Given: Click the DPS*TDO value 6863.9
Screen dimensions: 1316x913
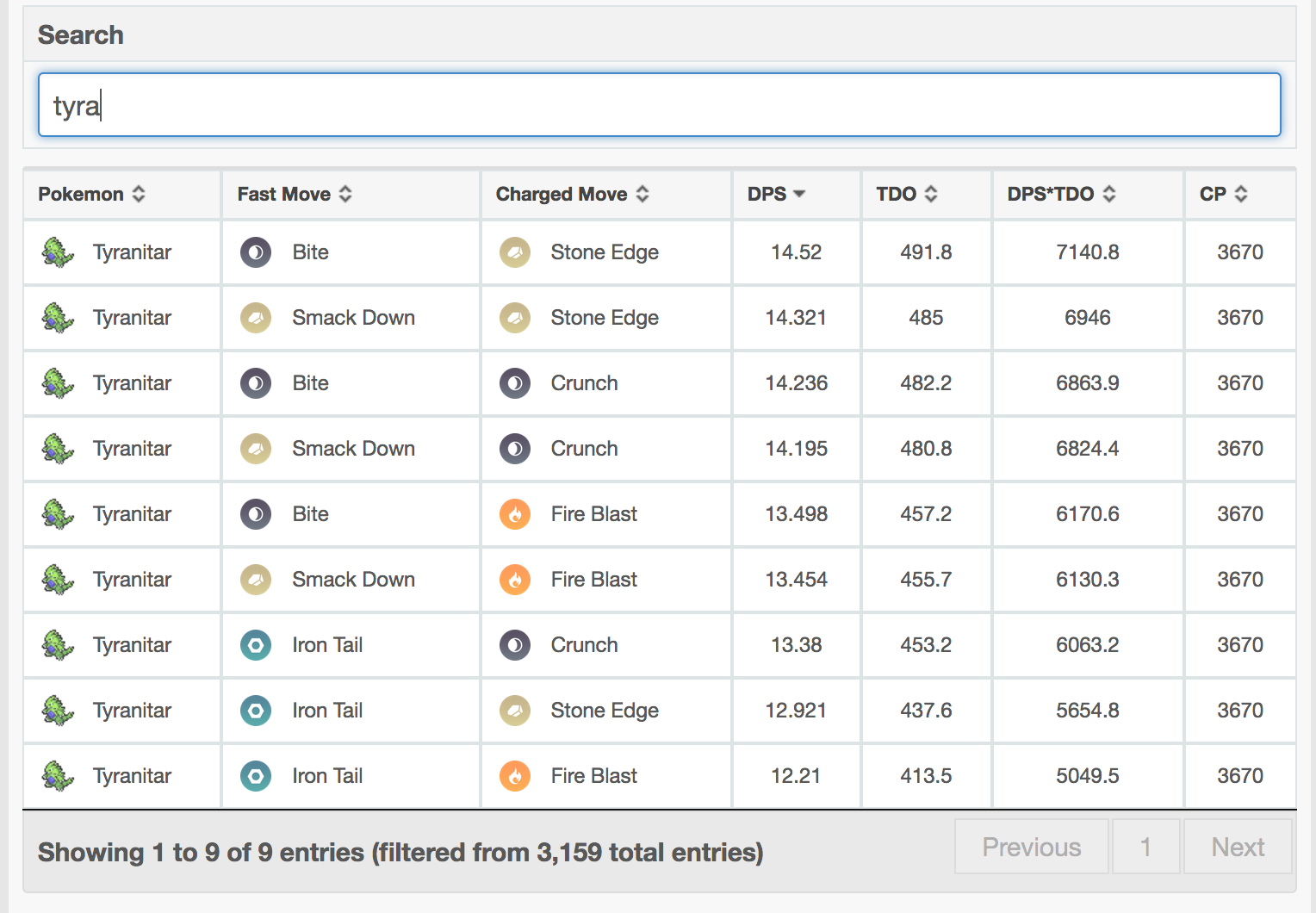Looking at the screenshot, I should (1088, 383).
